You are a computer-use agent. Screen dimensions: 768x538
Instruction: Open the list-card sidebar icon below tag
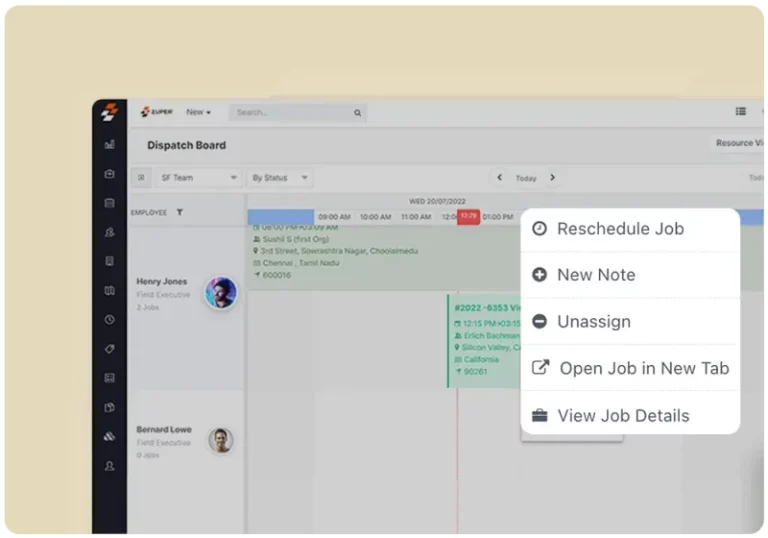(109, 378)
